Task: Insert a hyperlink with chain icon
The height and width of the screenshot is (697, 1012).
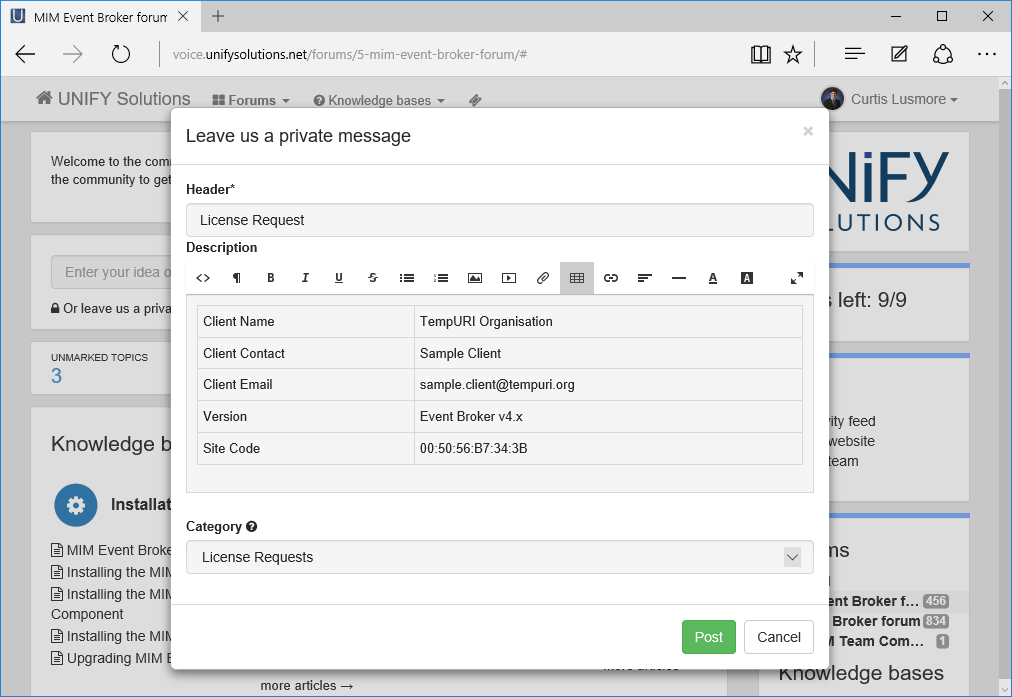Action: 611,278
